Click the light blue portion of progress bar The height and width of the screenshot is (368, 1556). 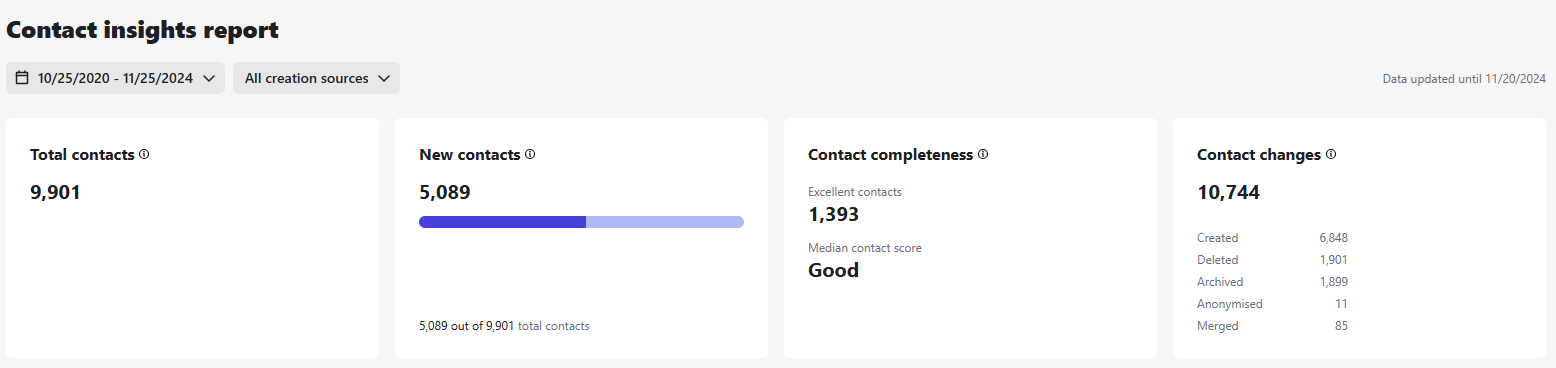665,222
